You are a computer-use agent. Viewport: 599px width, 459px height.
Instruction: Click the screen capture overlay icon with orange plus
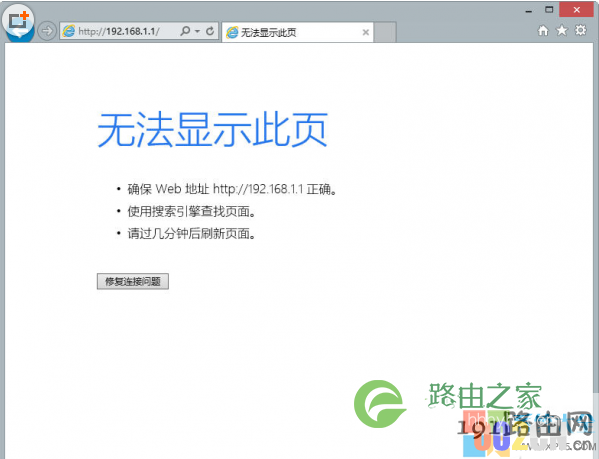click(18, 20)
